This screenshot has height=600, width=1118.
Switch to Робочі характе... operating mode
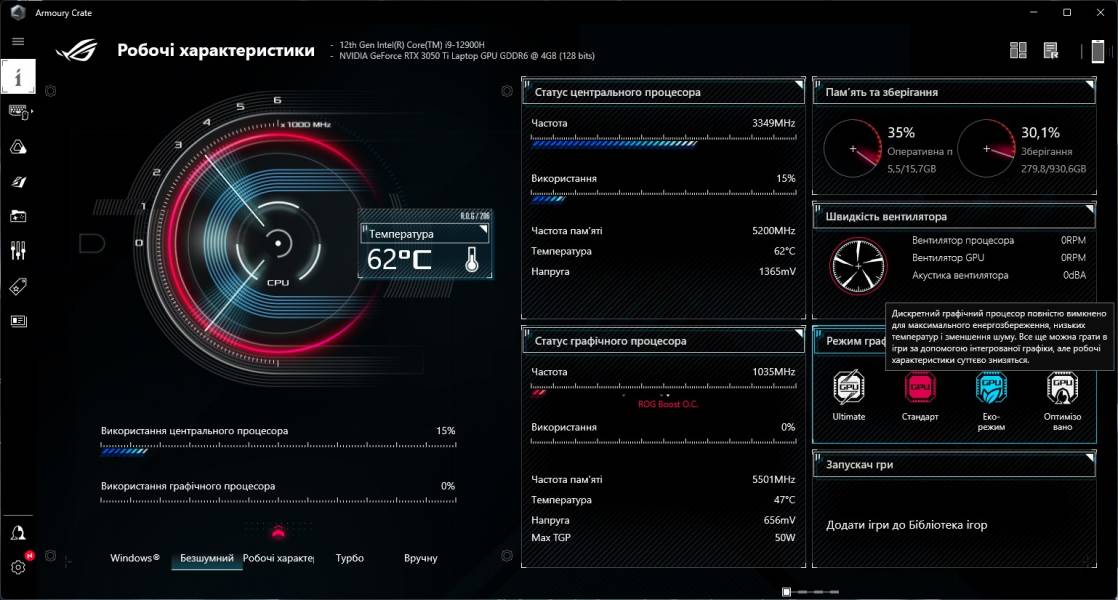pyautogui.click(x=278, y=558)
